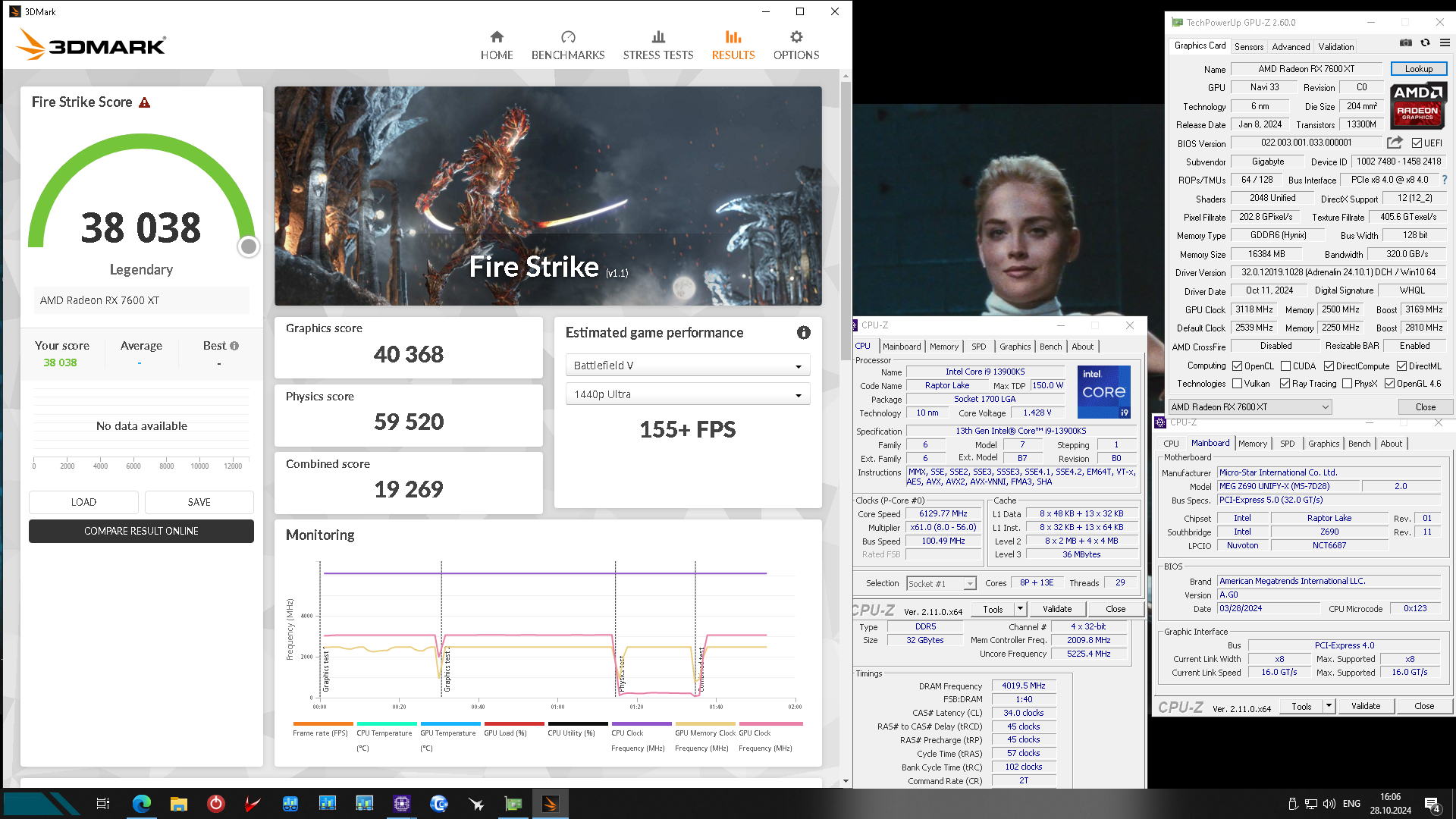Click the GPU Load red legend swatch
The image size is (1456, 819).
click(514, 724)
